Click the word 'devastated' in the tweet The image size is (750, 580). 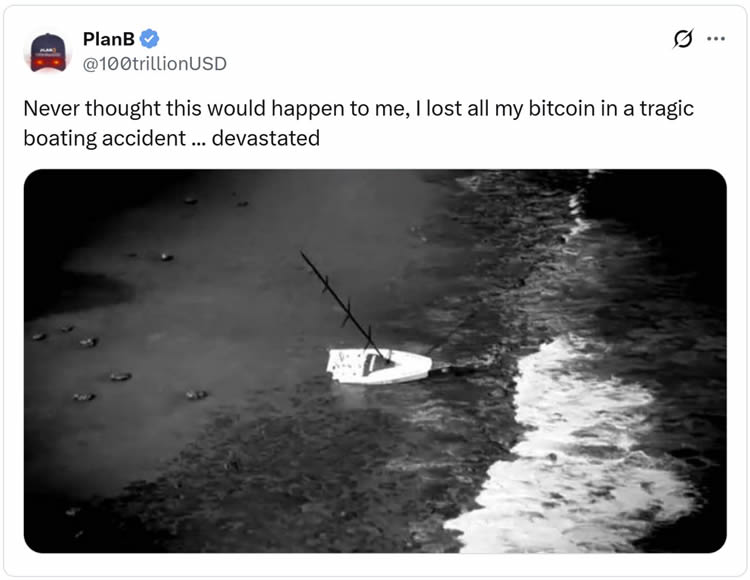(x=268, y=138)
